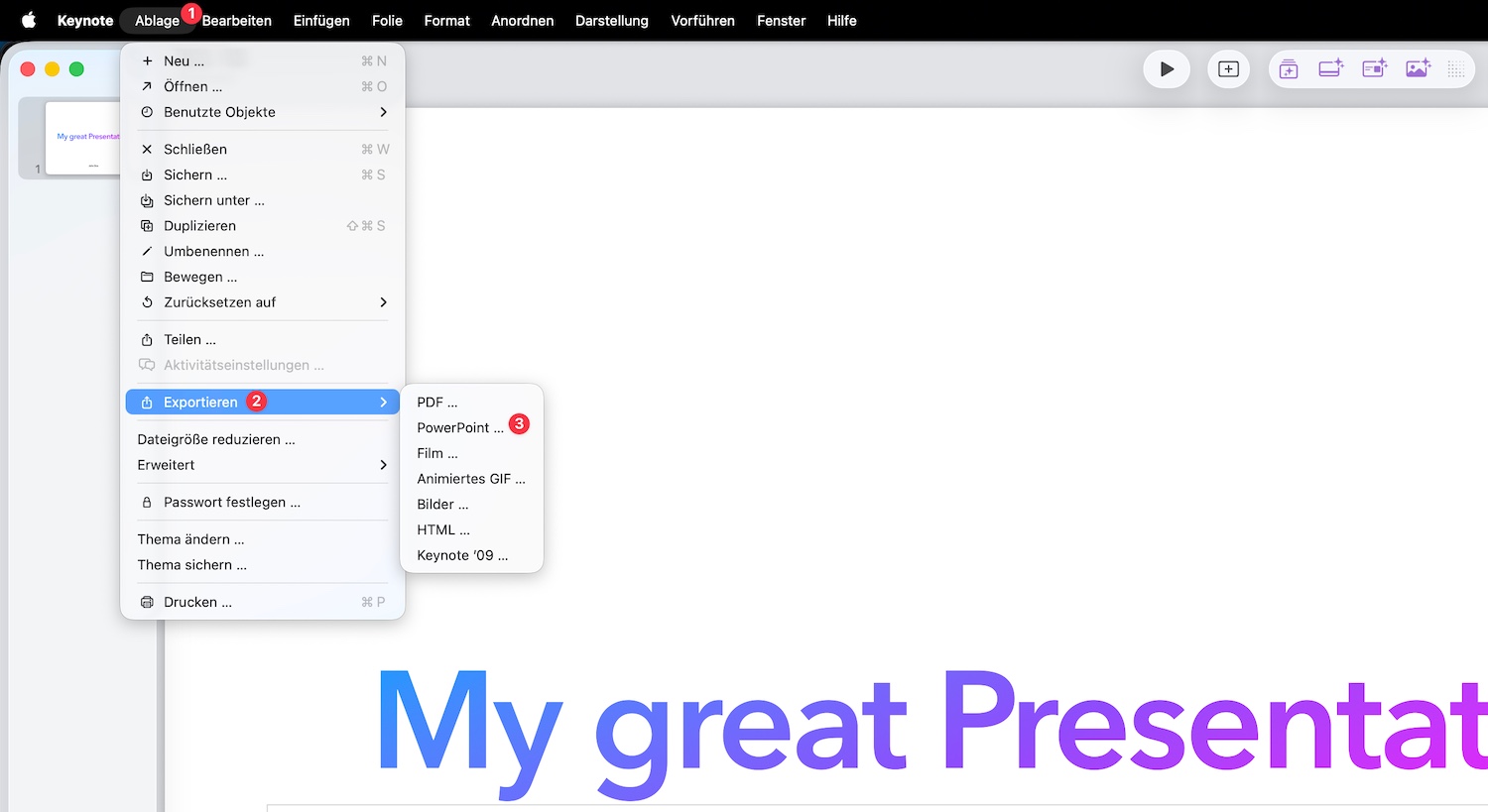Image resolution: width=1488 pixels, height=812 pixels.
Task: Choose Thema sichern …
Action: [x=263, y=565]
